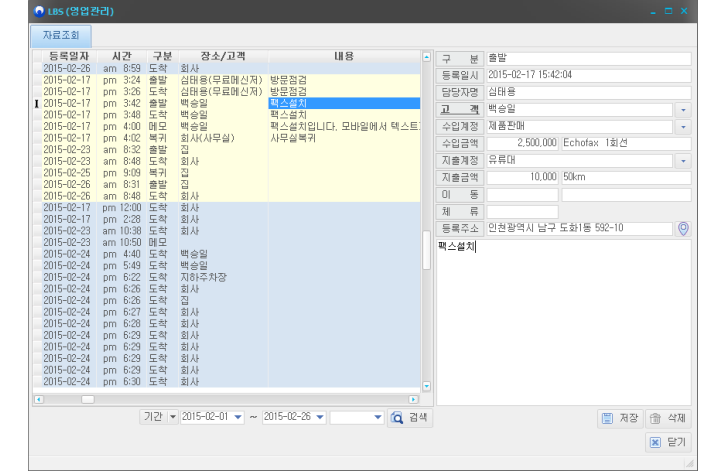
Task: Click the 50km note field
Action: (626, 178)
